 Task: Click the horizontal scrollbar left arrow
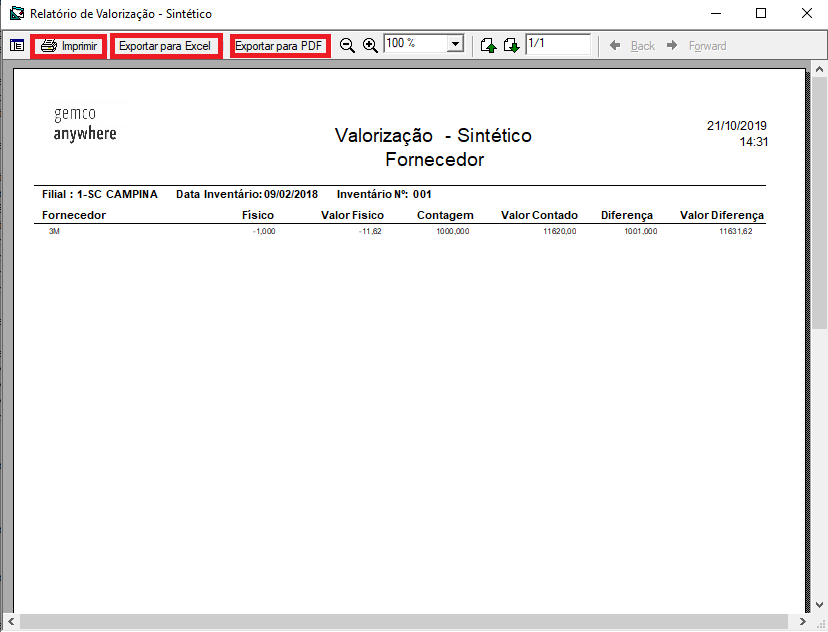11,621
